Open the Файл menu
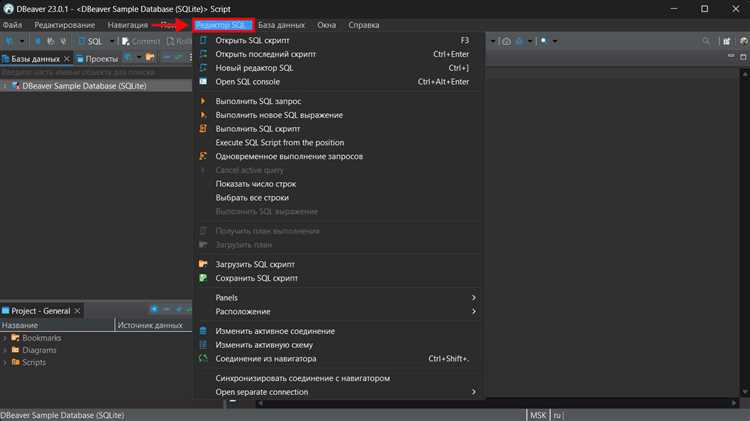 12,25
